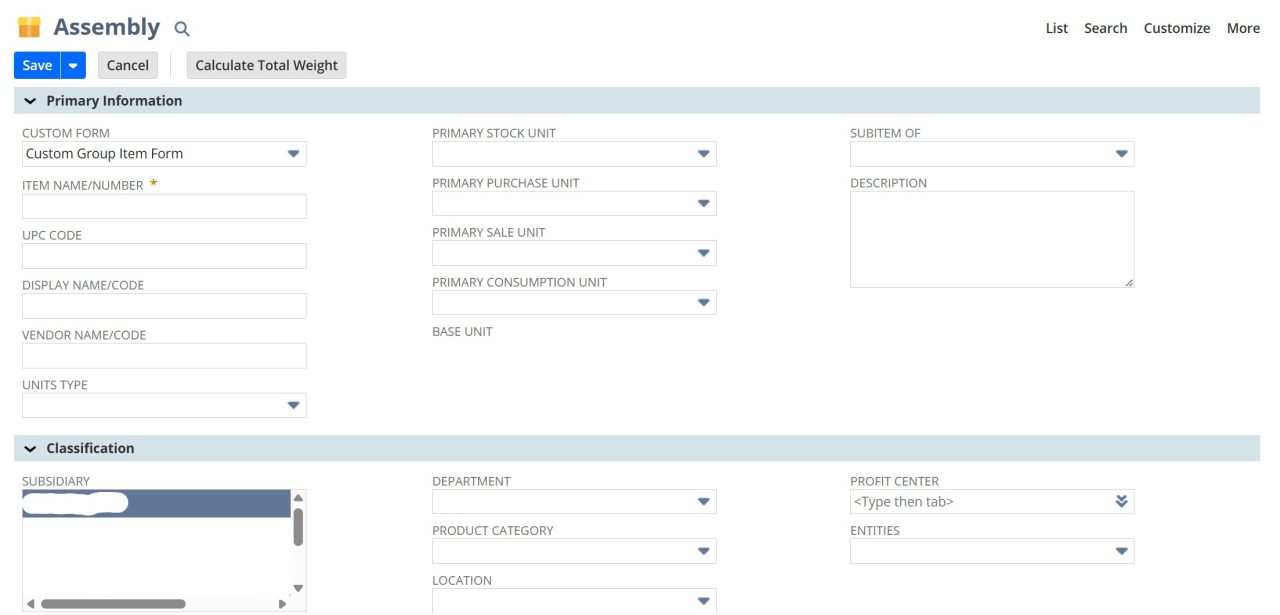
Task: Open the Primary Stock Unit dropdown arrow
Action: pyautogui.click(x=704, y=153)
